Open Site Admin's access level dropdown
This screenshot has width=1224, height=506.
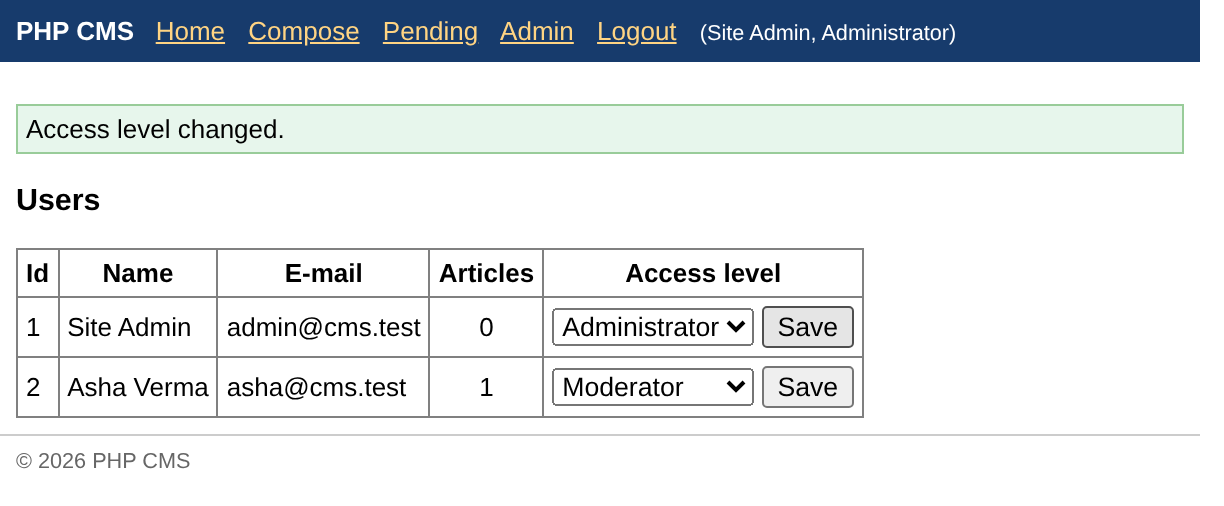pos(653,327)
